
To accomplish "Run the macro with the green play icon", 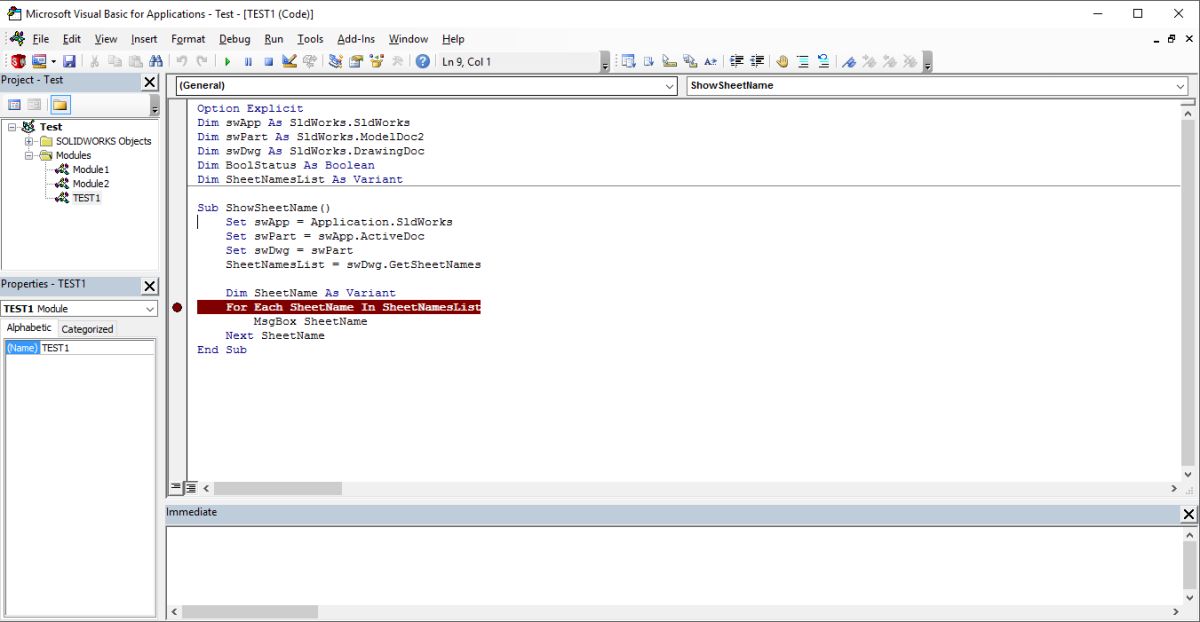I will (227, 62).
